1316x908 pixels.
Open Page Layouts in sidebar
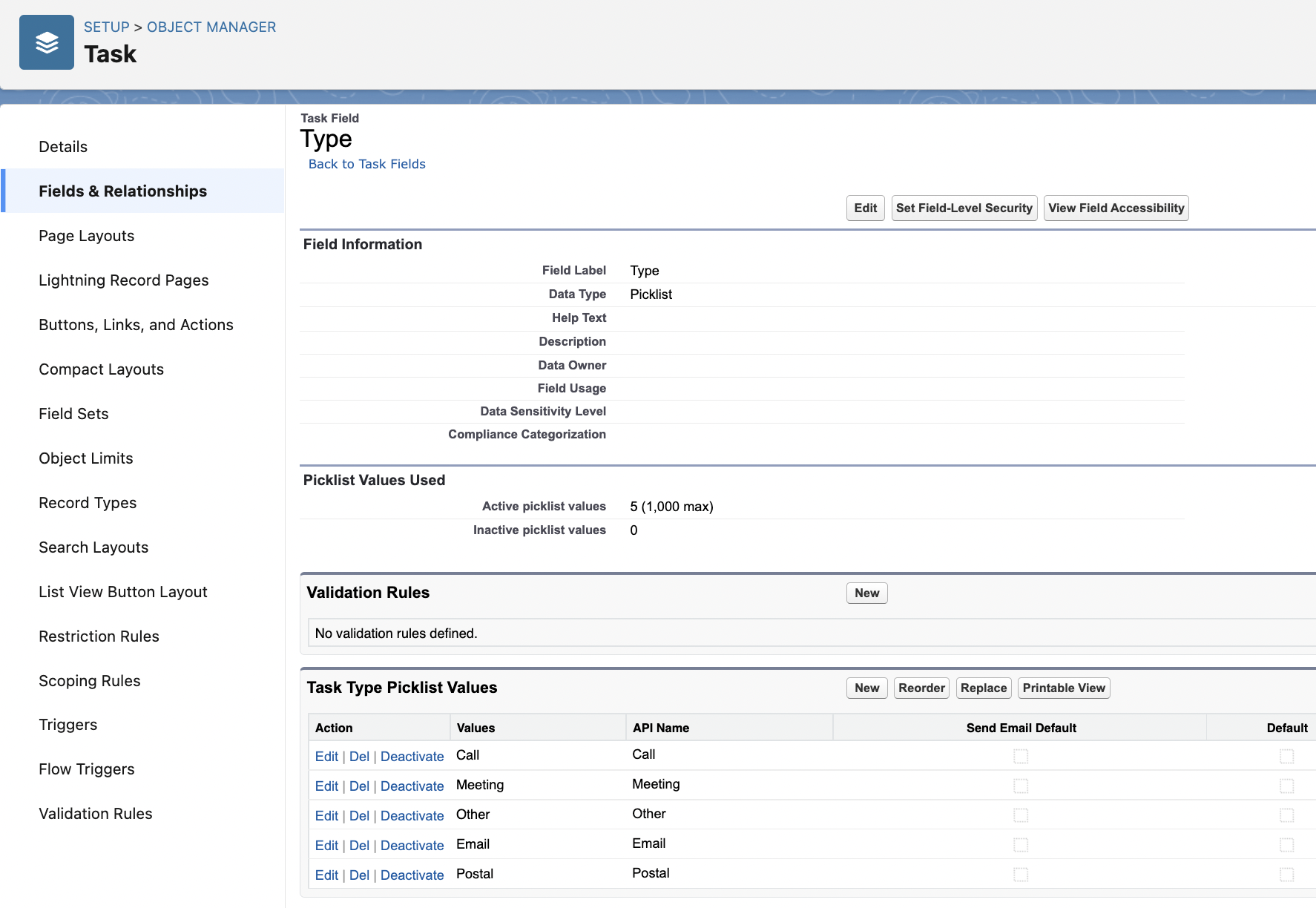pyautogui.click(x=86, y=236)
